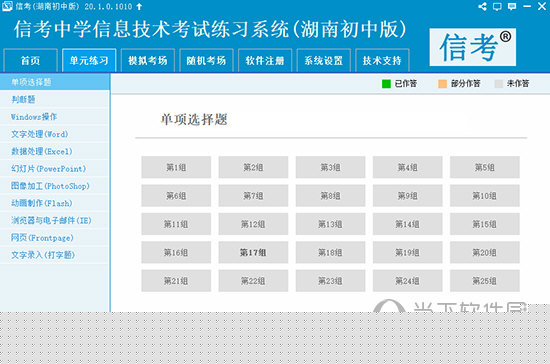
Task: Click the upward arrow update icon beside the version number
Action: (139, 6)
